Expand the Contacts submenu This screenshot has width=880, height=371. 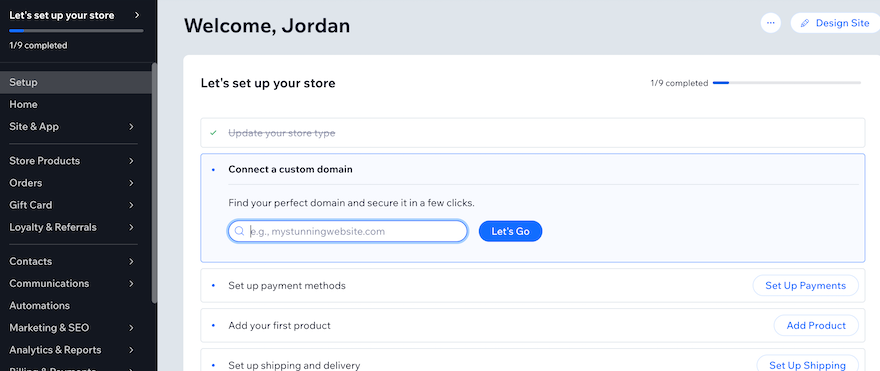tap(131, 262)
